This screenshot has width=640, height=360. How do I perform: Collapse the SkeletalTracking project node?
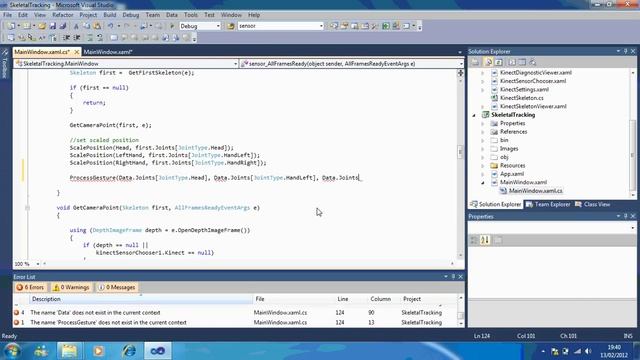tap(474, 115)
